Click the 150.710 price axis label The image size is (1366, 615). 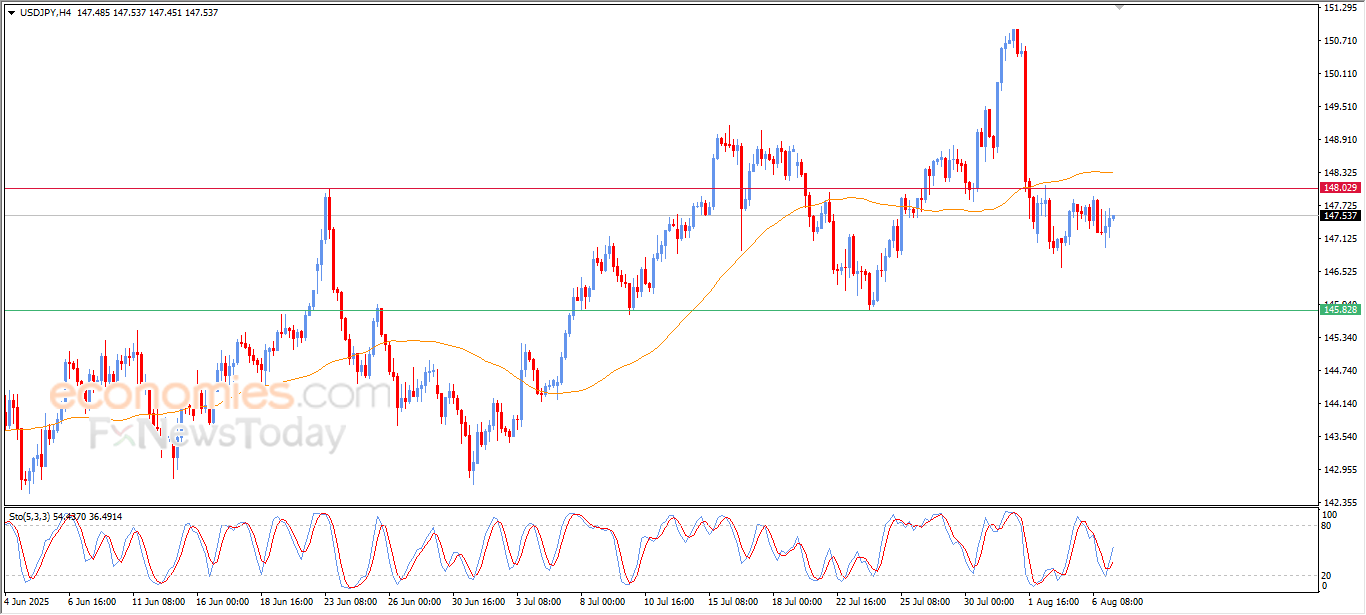click(1340, 41)
